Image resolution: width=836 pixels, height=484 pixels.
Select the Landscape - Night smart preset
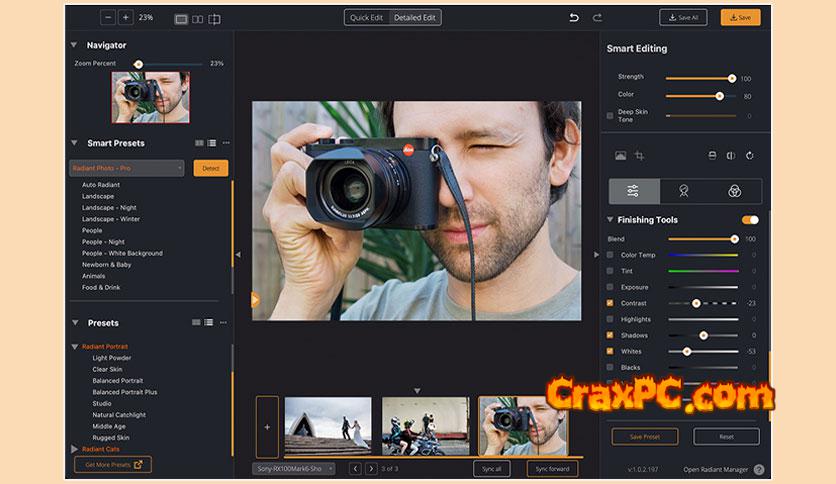click(110, 207)
